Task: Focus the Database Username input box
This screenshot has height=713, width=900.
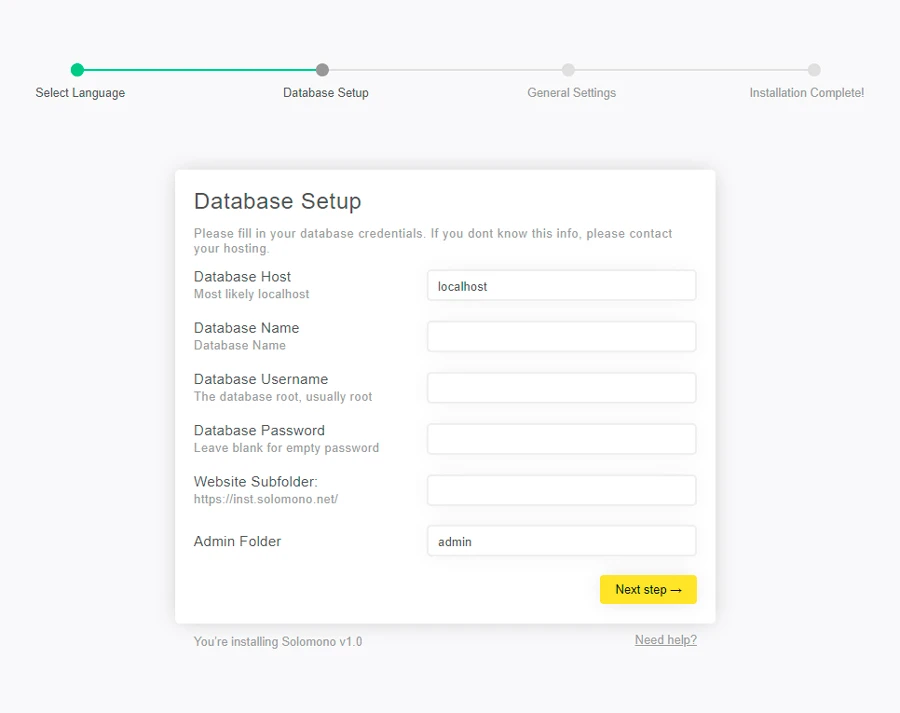Action: pyautogui.click(x=561, y=388)
